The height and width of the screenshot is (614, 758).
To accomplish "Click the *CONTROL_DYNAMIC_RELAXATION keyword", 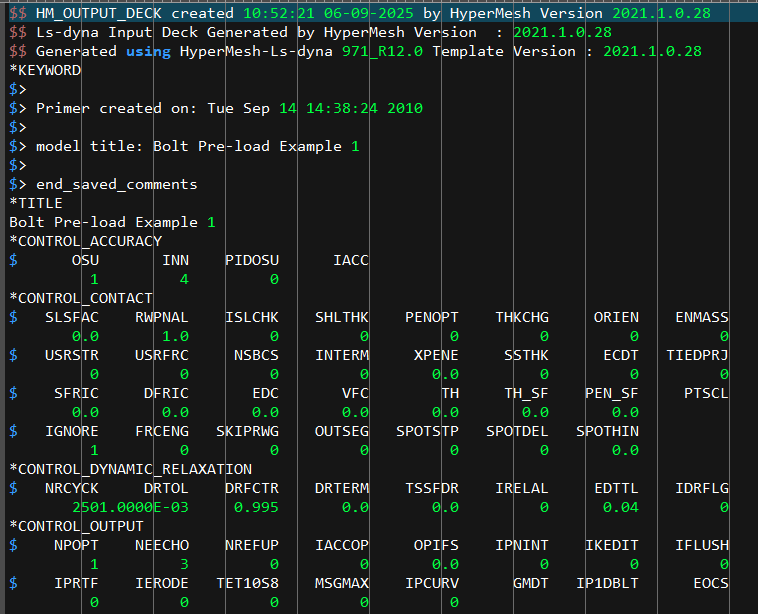I will [x=131, y=469].
